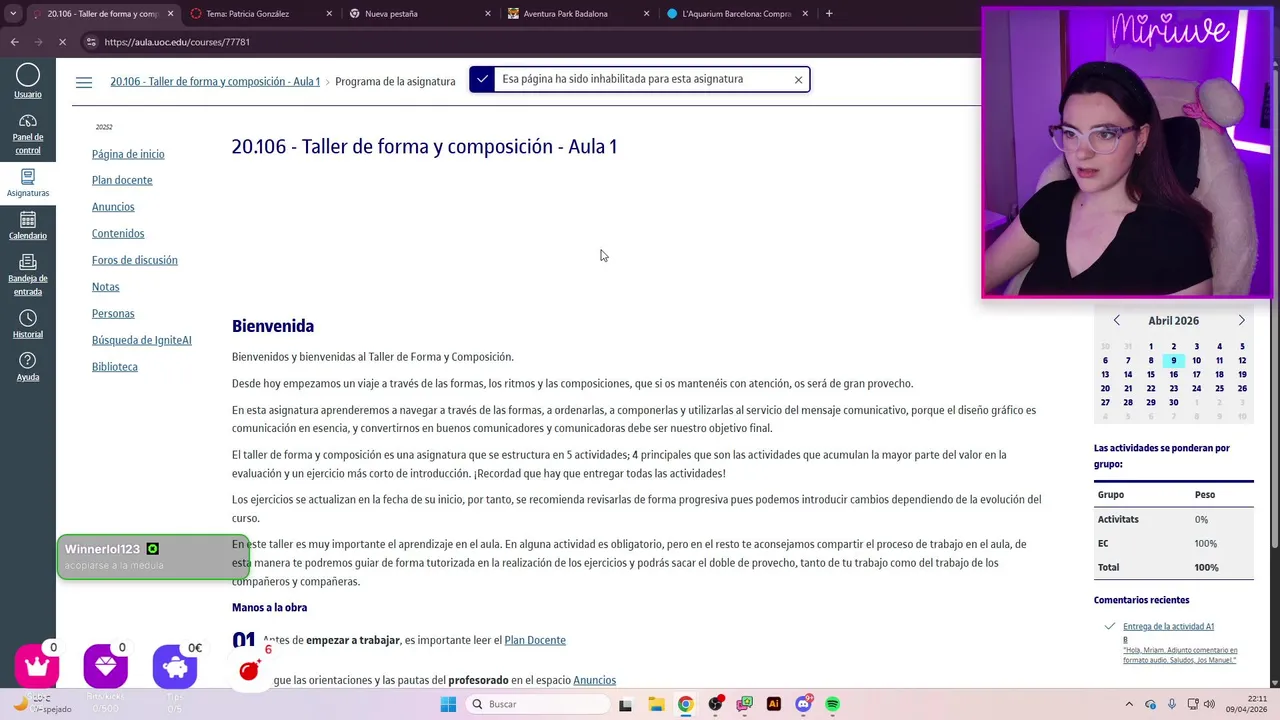
Task: Open Plan docente in the course menu
Action: [122, 180]
